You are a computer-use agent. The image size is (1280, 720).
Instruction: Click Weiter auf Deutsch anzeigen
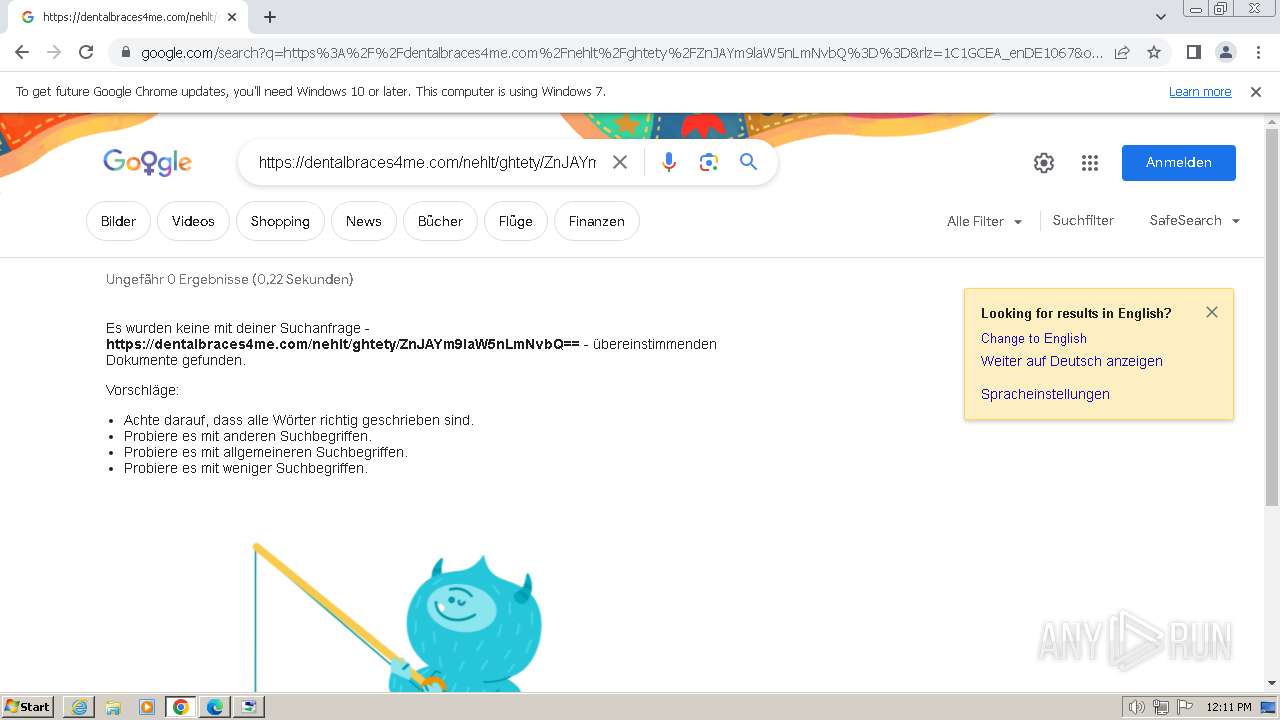point(1071,361)
